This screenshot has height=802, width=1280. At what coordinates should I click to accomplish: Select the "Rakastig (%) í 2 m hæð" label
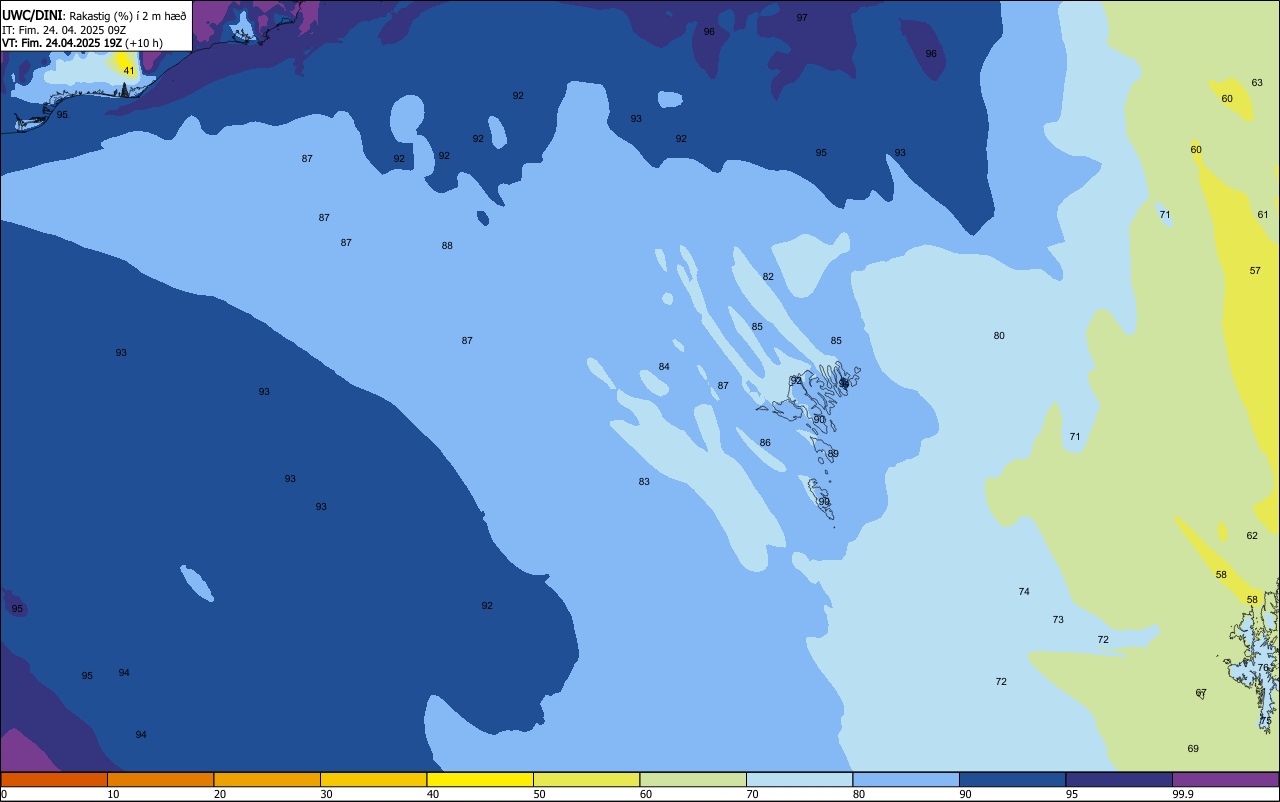point(128,16)
